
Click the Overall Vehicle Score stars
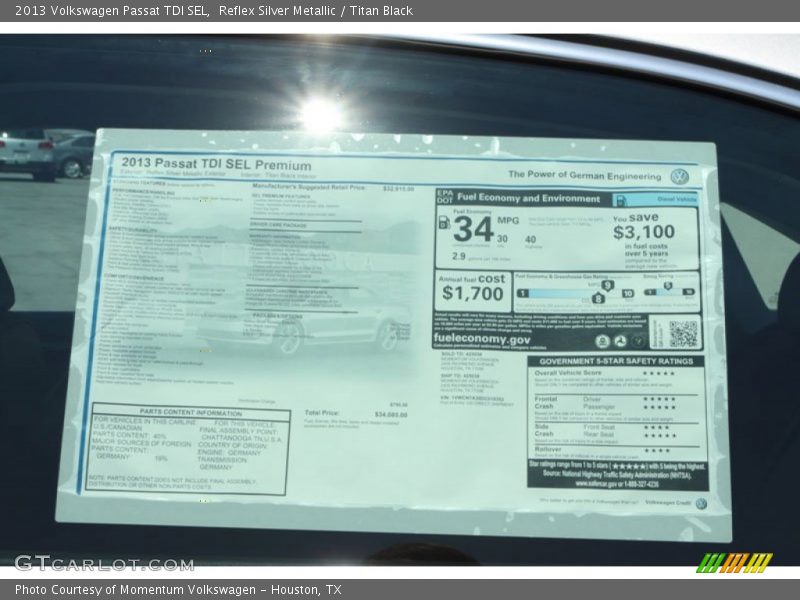pos(658,373)
